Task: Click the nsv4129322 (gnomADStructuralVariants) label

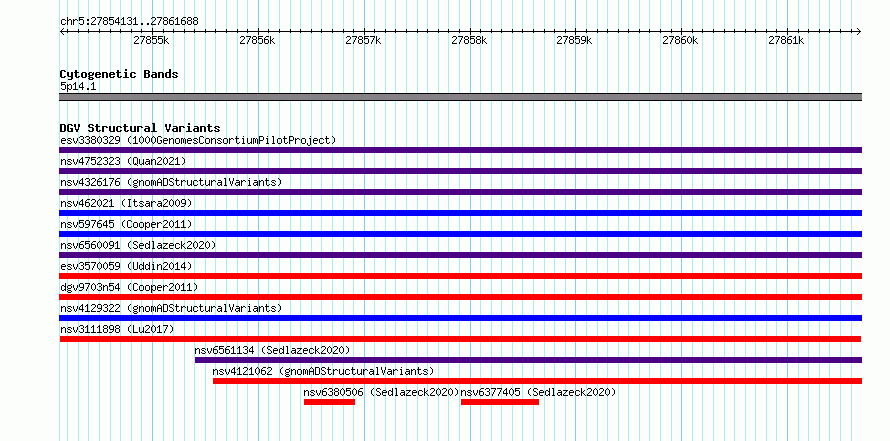Action: (x=171, y=308)
